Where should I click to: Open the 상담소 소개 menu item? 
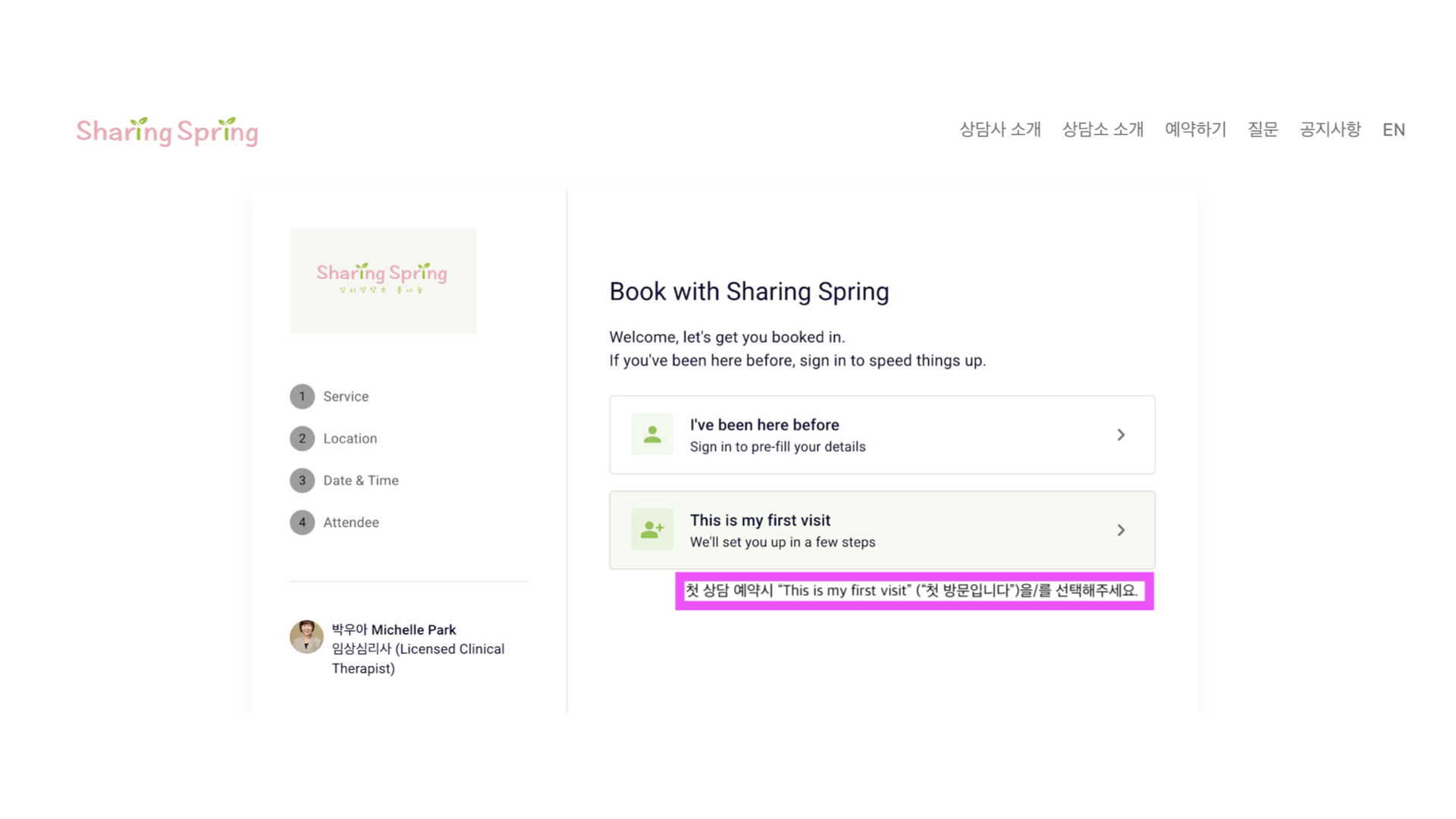pyautogui.click(x=1103, y=130)
